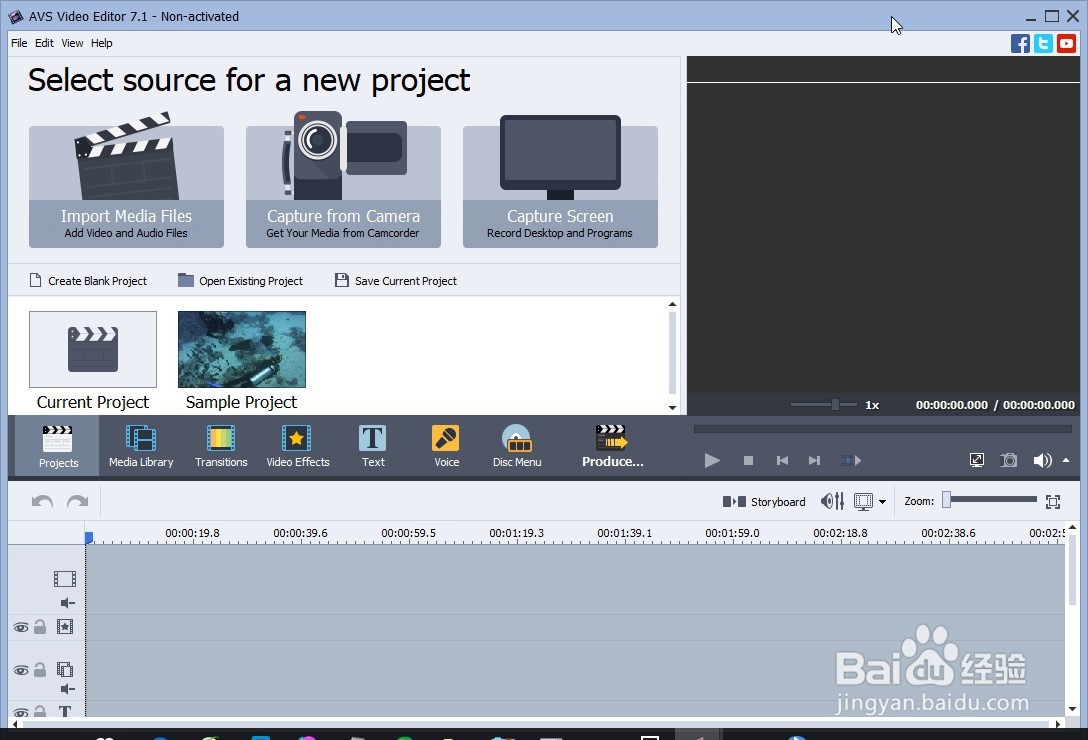Open the Voice recording tool
Screen dimensions: 1088x740
coord(446,446)
